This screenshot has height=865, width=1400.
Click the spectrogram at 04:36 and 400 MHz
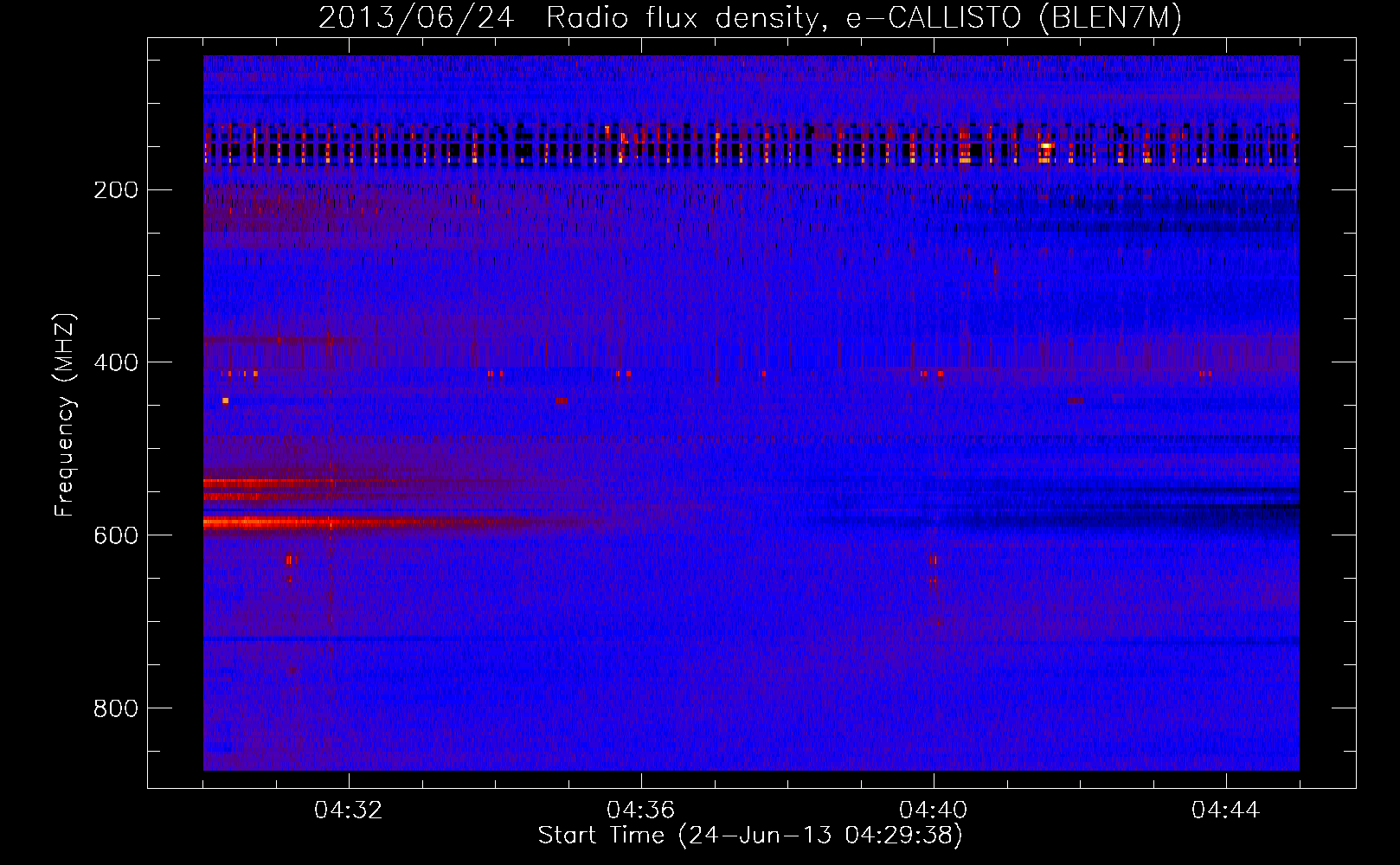pos(641,362)
